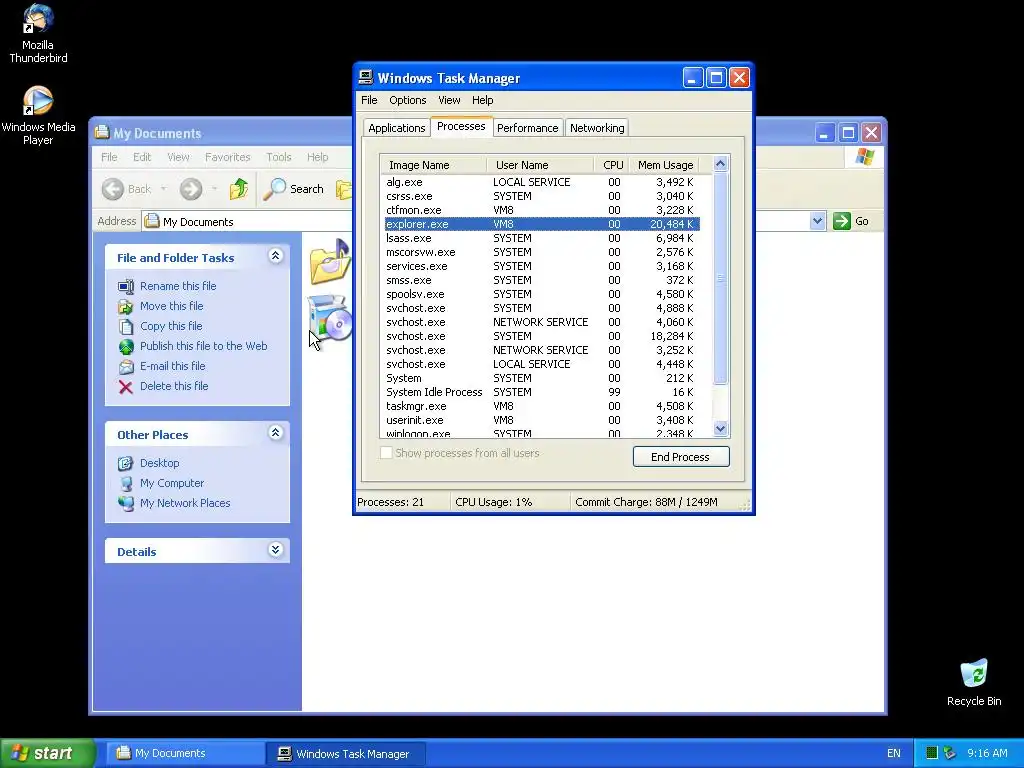Select the taskmgr.exe process row

click(542, 406)
